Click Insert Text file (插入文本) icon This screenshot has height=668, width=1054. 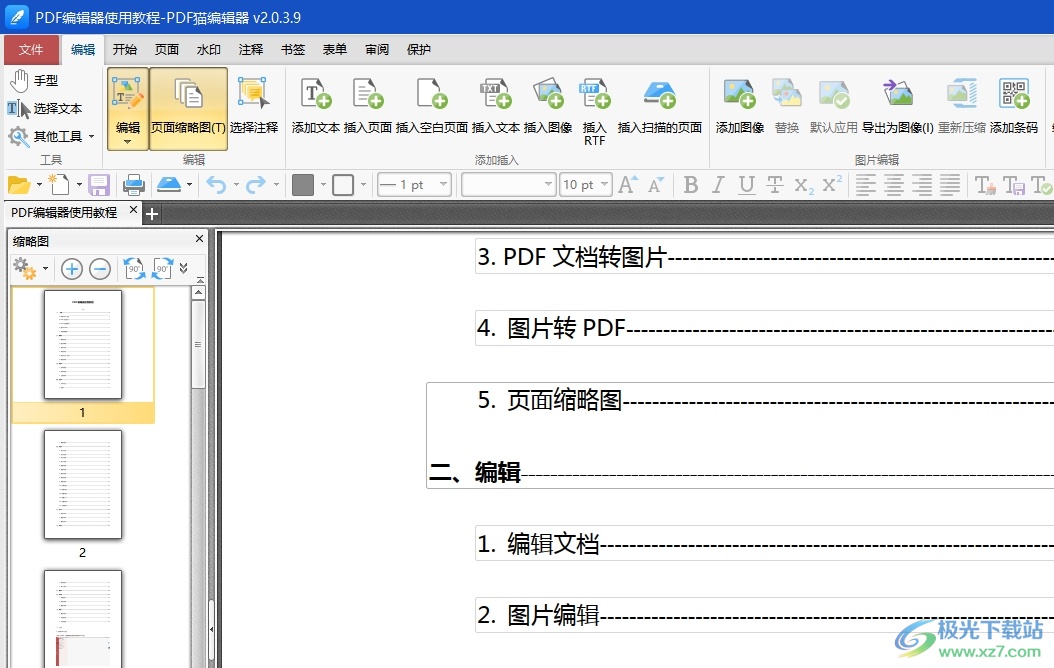[495, 108]
